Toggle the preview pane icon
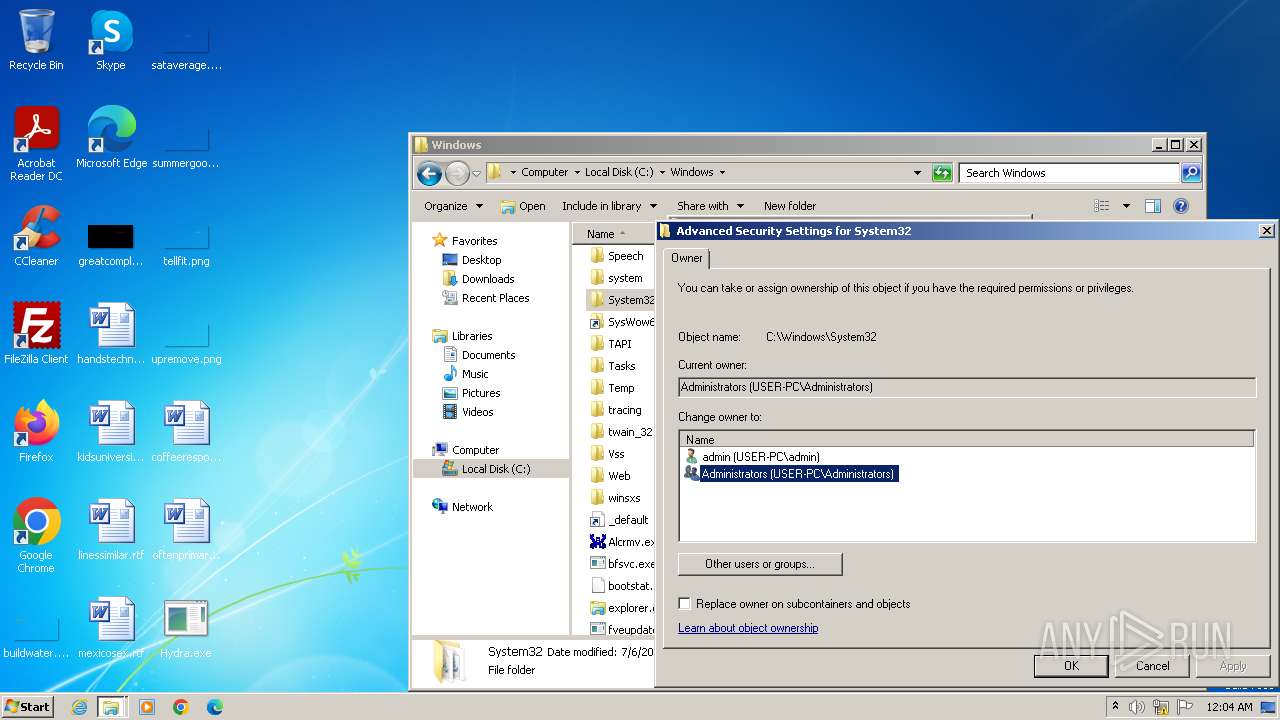 1152,206
